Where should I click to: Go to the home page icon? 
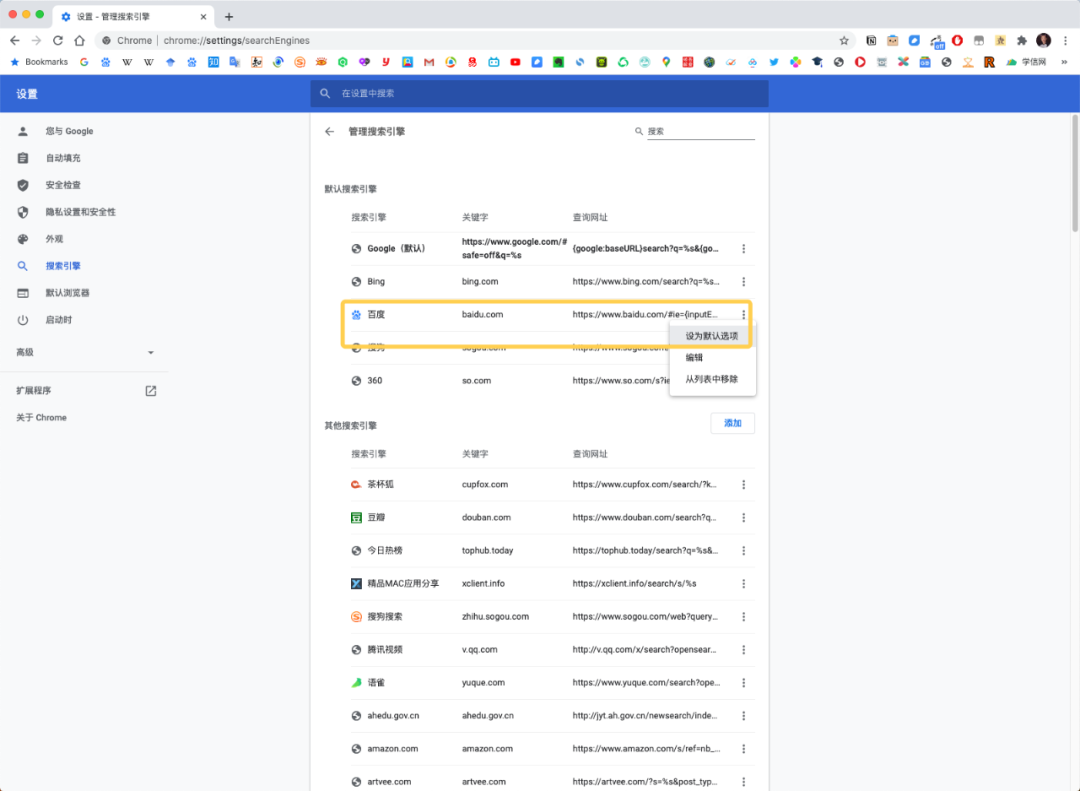80,41
